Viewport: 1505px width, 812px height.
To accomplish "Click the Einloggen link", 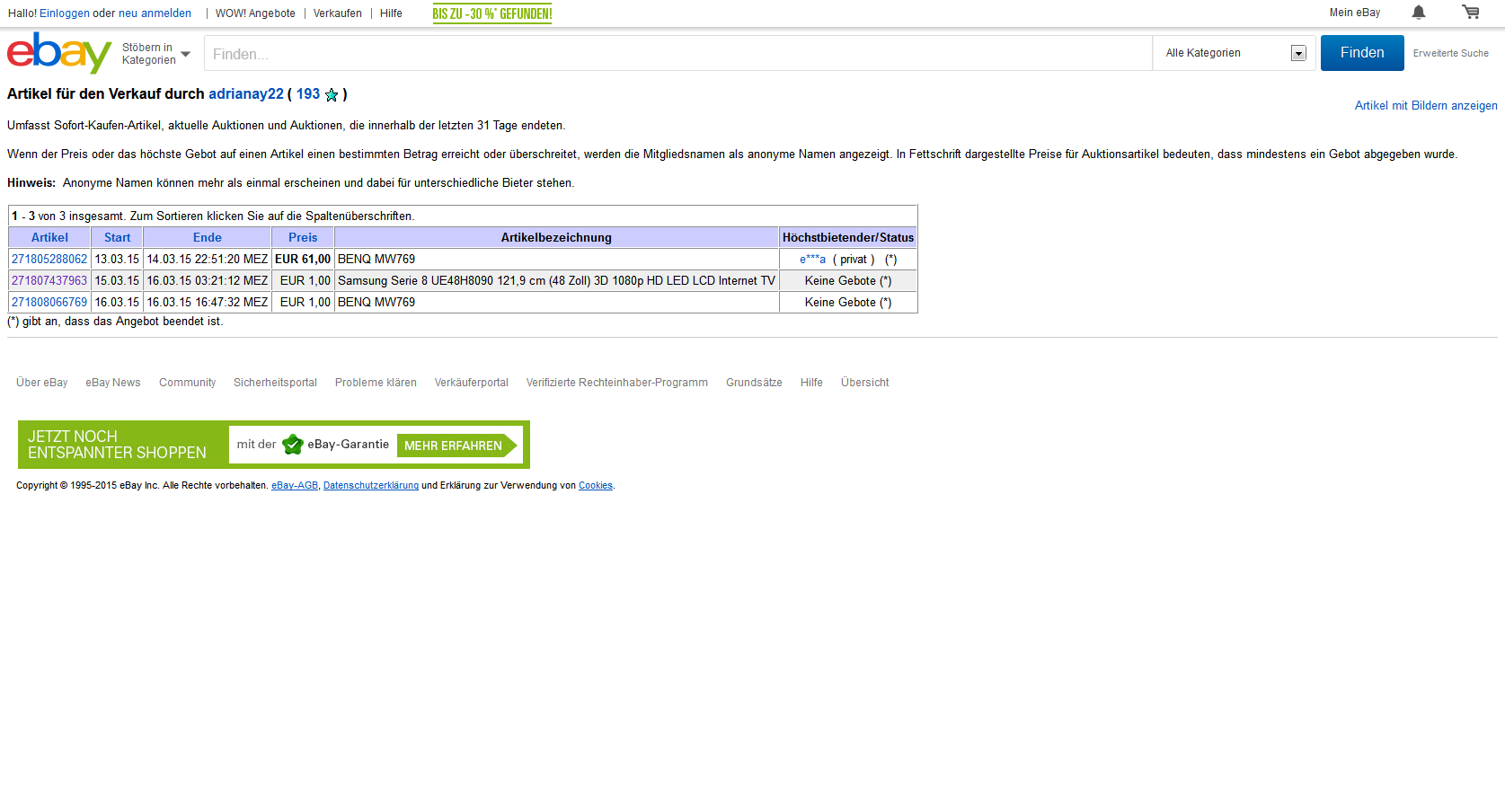I will click(x=65, y=13).
